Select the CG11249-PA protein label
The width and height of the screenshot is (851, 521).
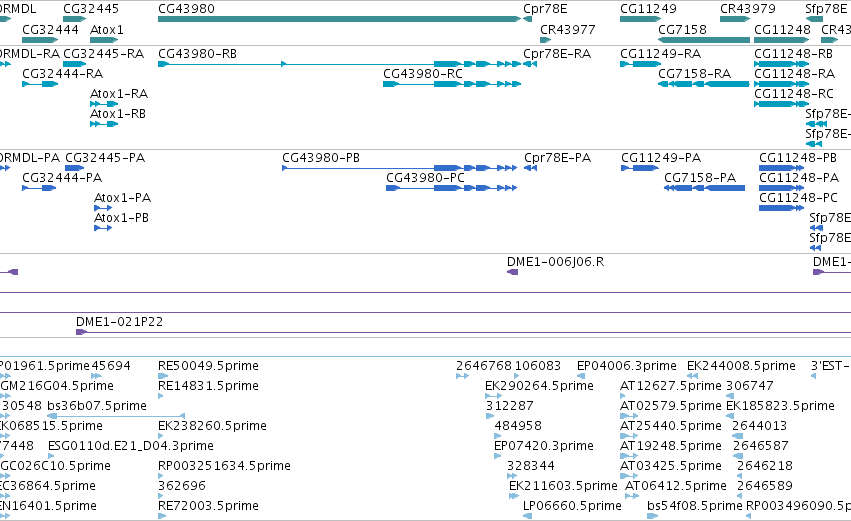click(661, 158)
